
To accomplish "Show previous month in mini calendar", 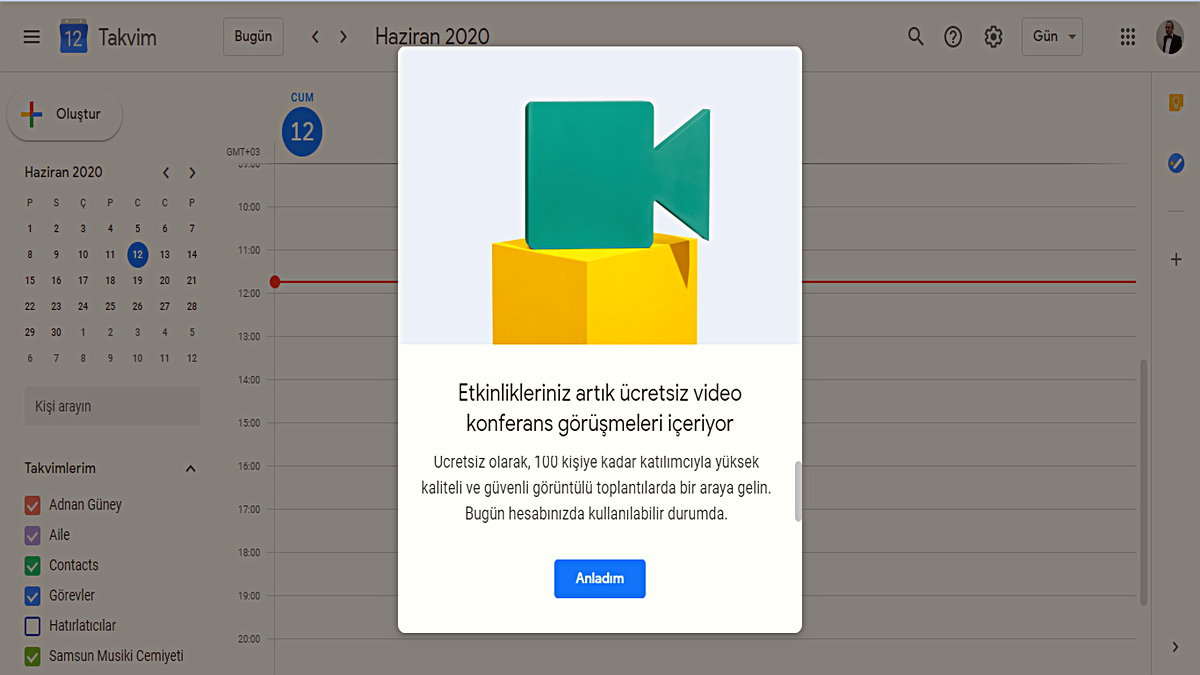I will [166, 173].
